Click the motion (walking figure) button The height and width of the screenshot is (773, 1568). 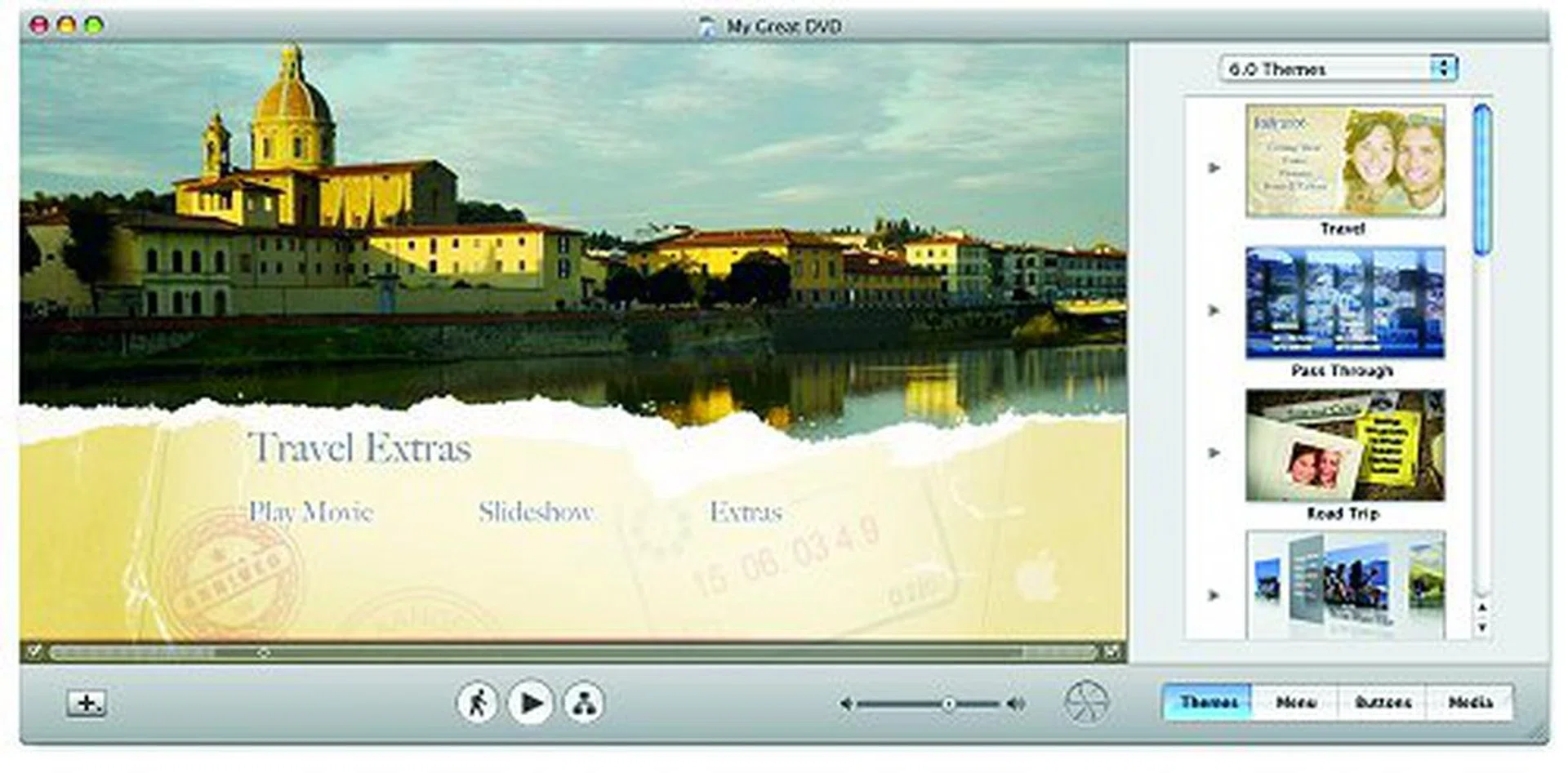(x=477, y=702)
